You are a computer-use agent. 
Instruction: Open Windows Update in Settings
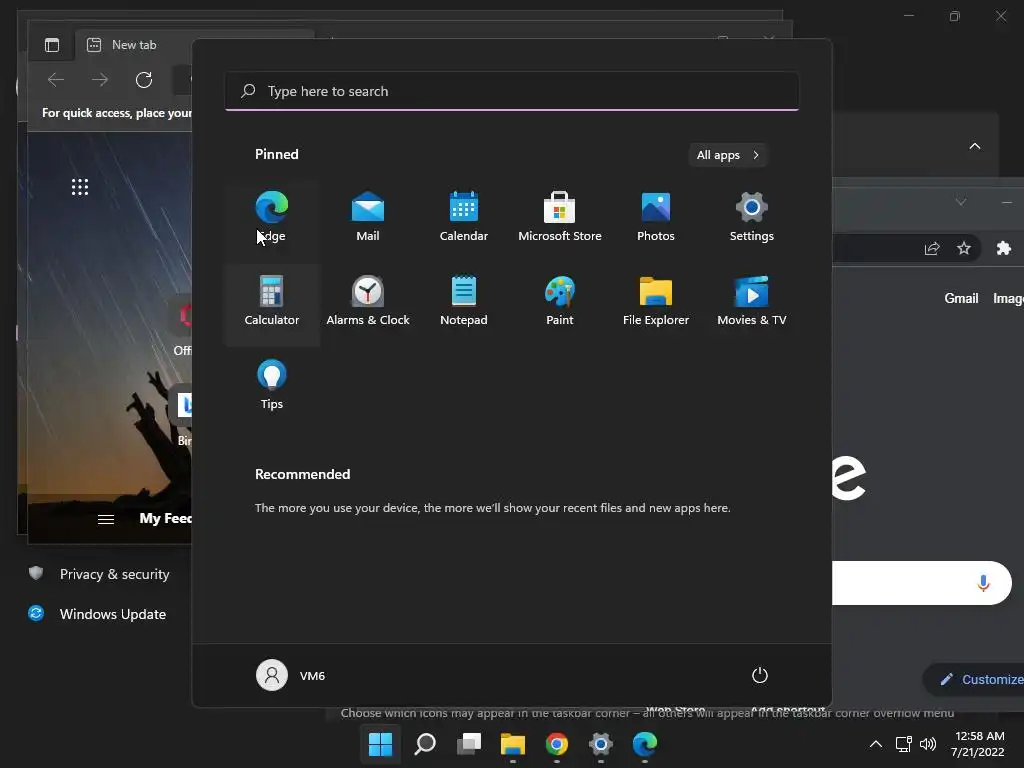[99, 614]
